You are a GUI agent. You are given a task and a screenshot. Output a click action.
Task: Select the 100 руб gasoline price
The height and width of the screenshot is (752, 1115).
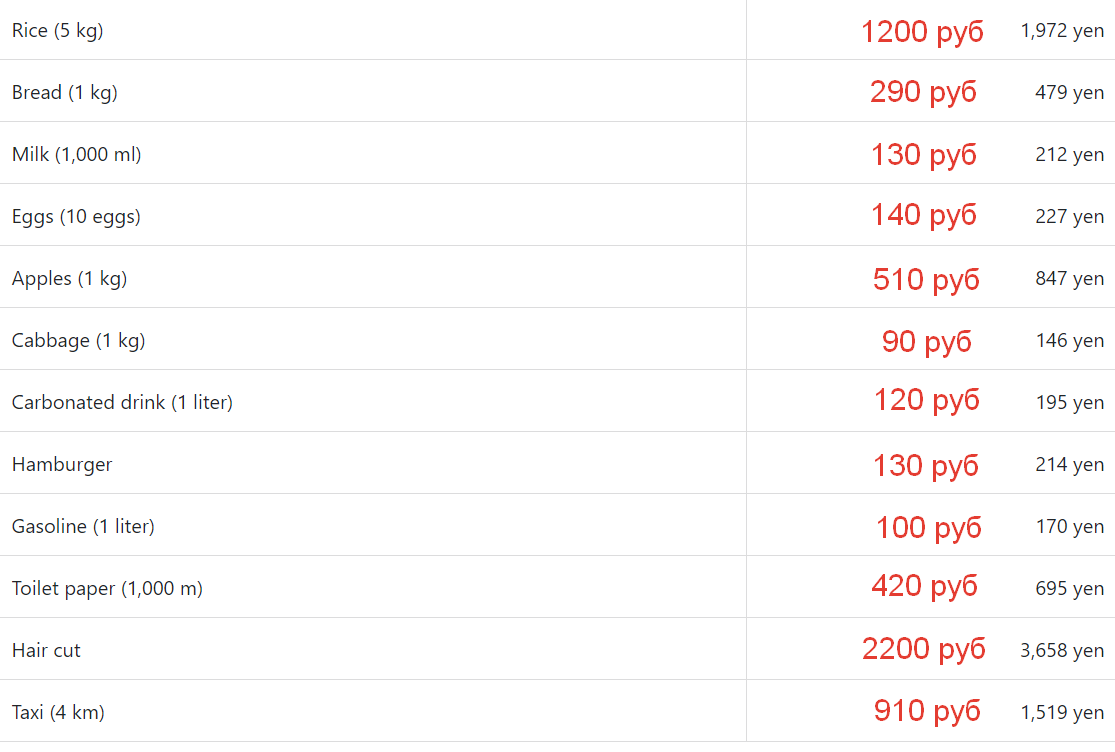pos(929,528)
